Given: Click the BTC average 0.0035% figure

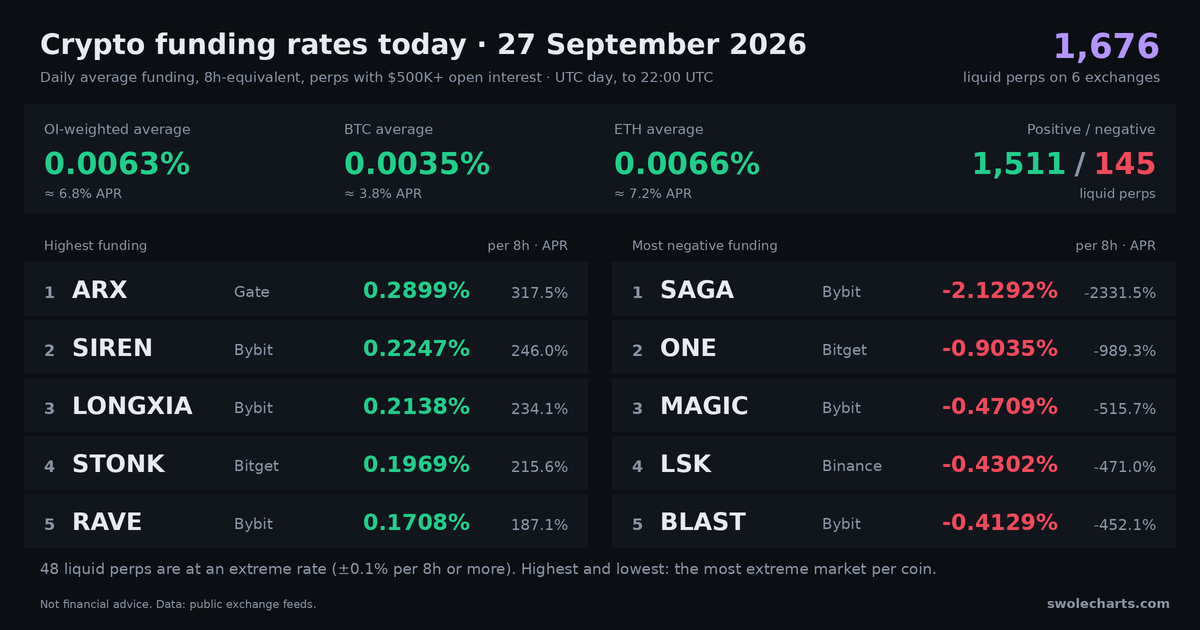Looking at the screenshot, I should pos(417,164).
